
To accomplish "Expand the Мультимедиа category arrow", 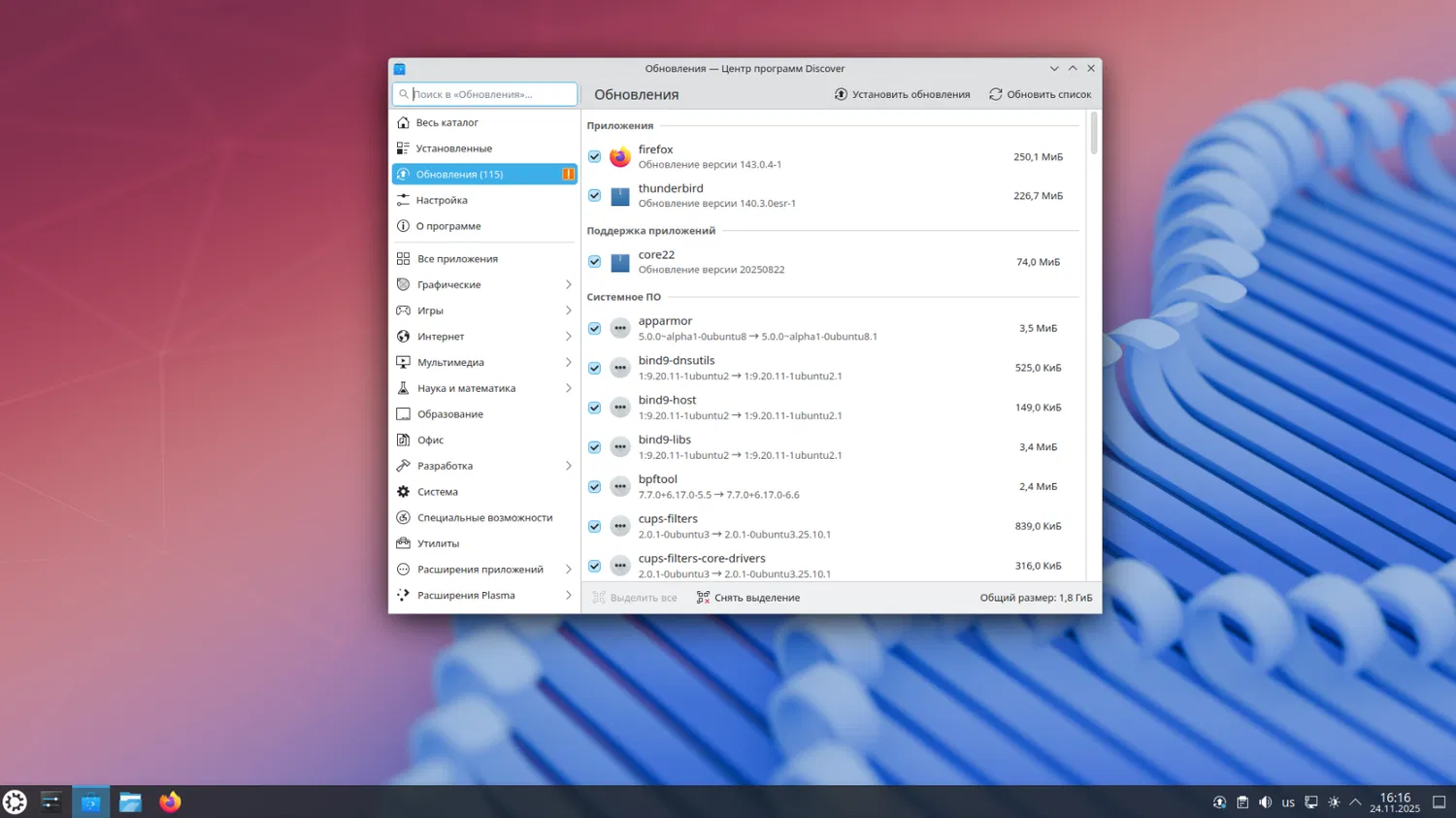I will tap(569, 363).
